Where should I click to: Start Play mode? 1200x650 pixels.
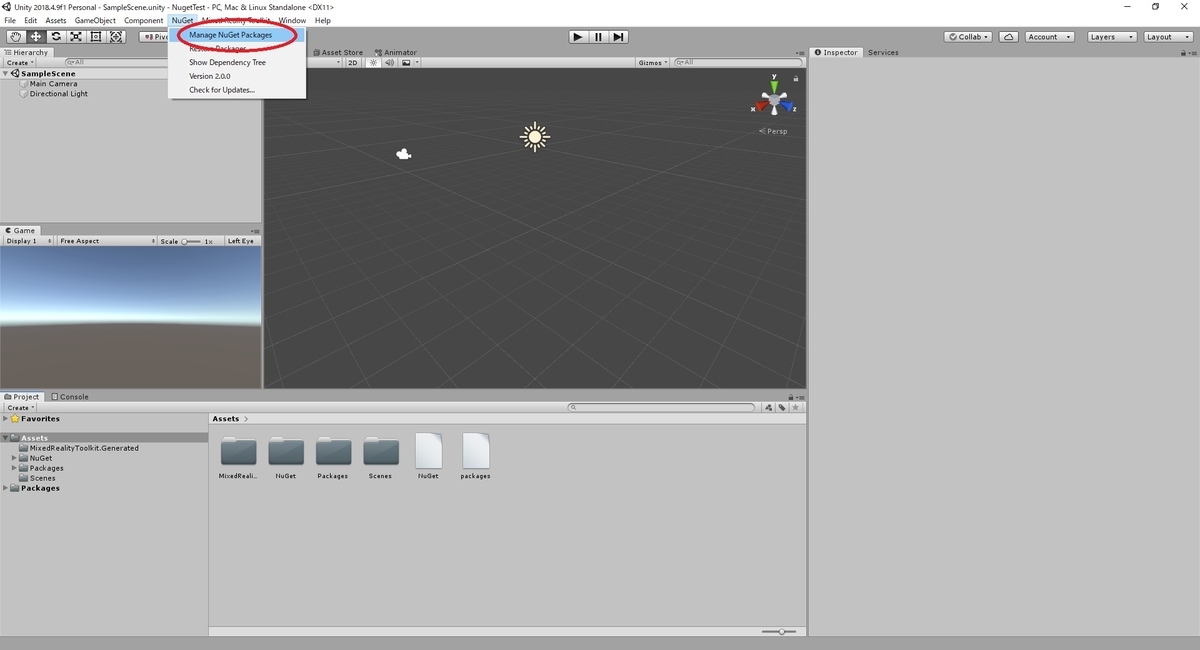coord(578,37)
